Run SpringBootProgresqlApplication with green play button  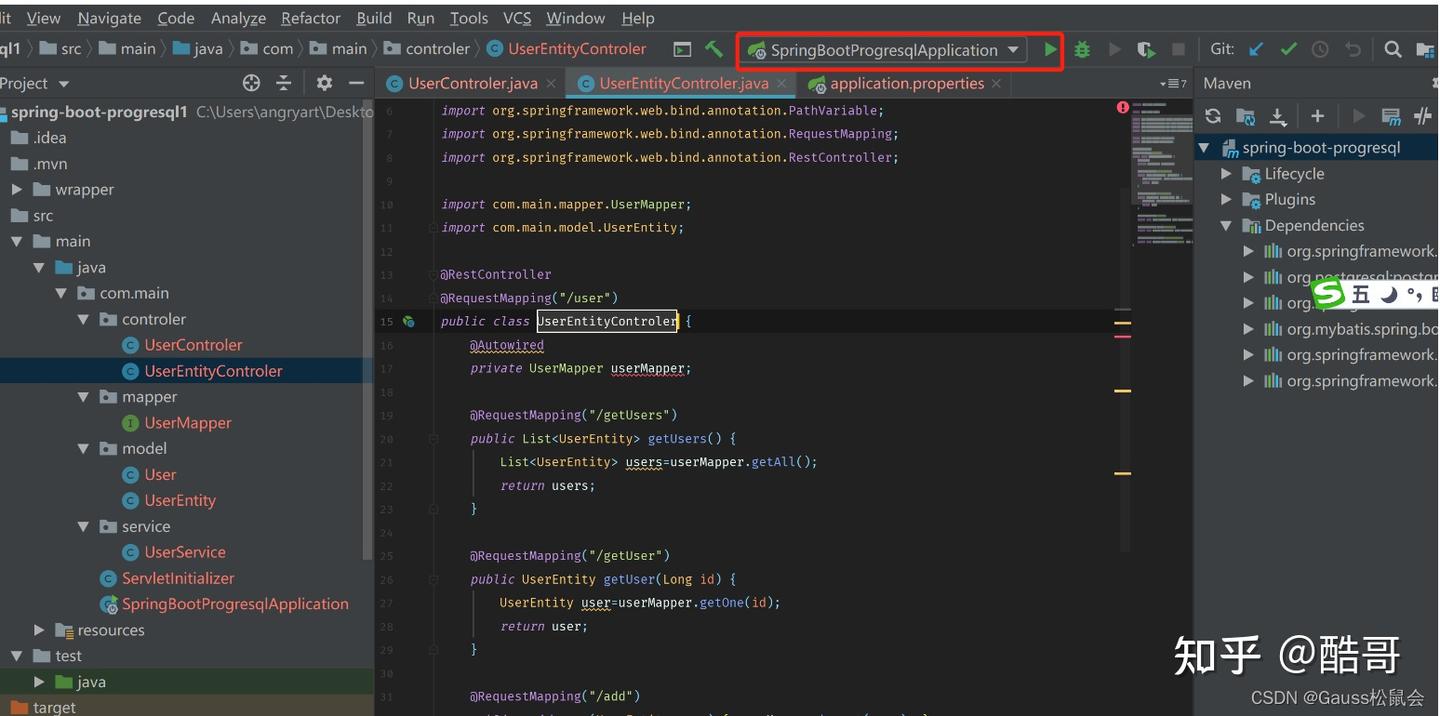point(1050,49)
